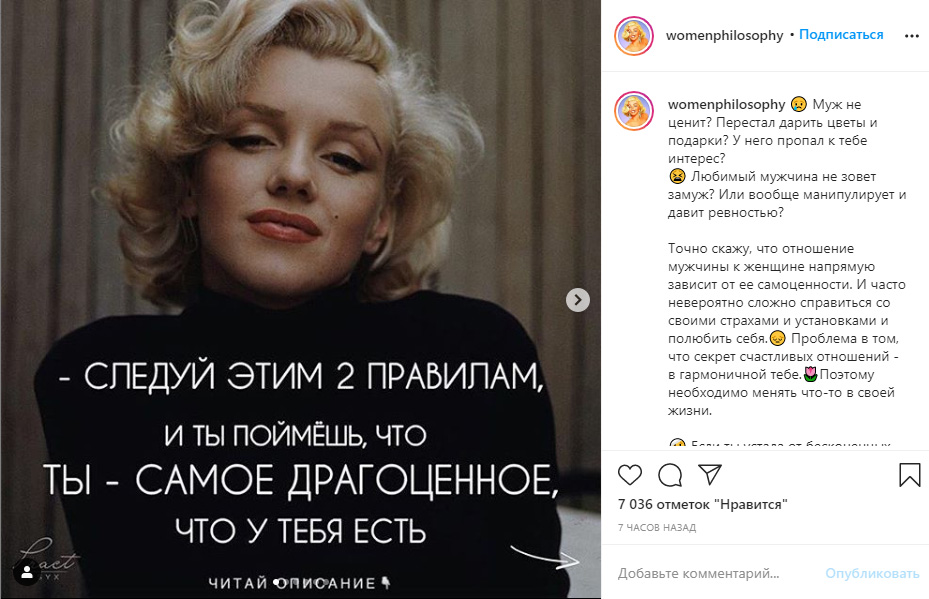Click the white arrow graphic on image
This screenshot has width=929, height=599.
[546, 557]
